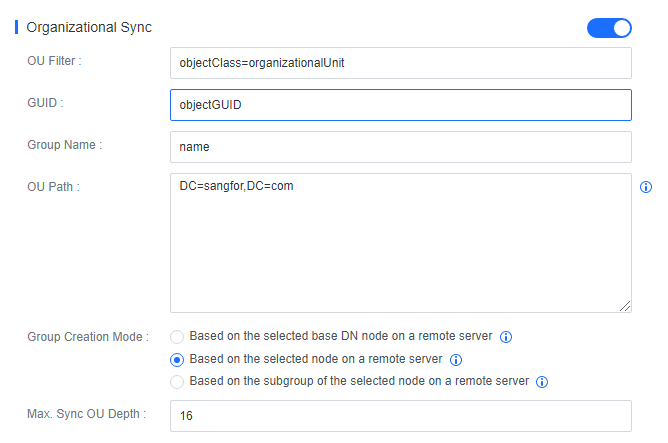Choose the subgroup of selected node radio
The height and width of the screenshot is (443, 668).
177,382
